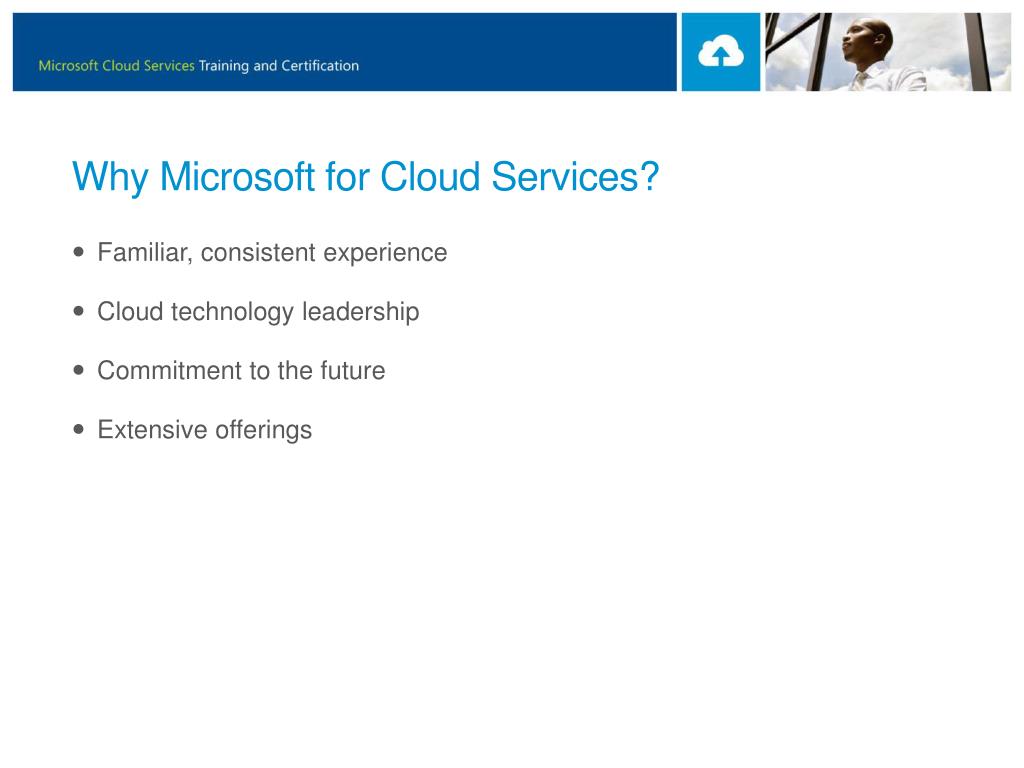This screenshot has height=768, width=1024.
Task: Click the bullet dot before "Cloud technology leadership"
Action: point(79,311)
